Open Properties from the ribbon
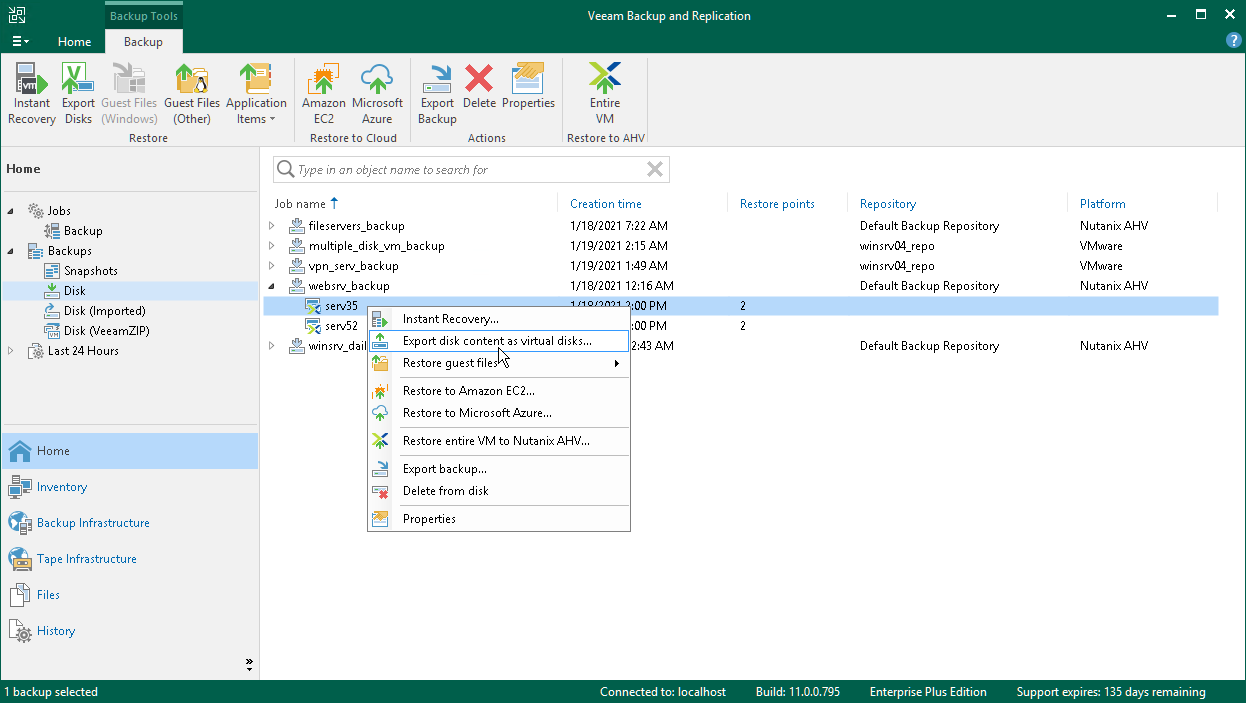Viewport: 1246px width, 703px height. pos(528,86)
